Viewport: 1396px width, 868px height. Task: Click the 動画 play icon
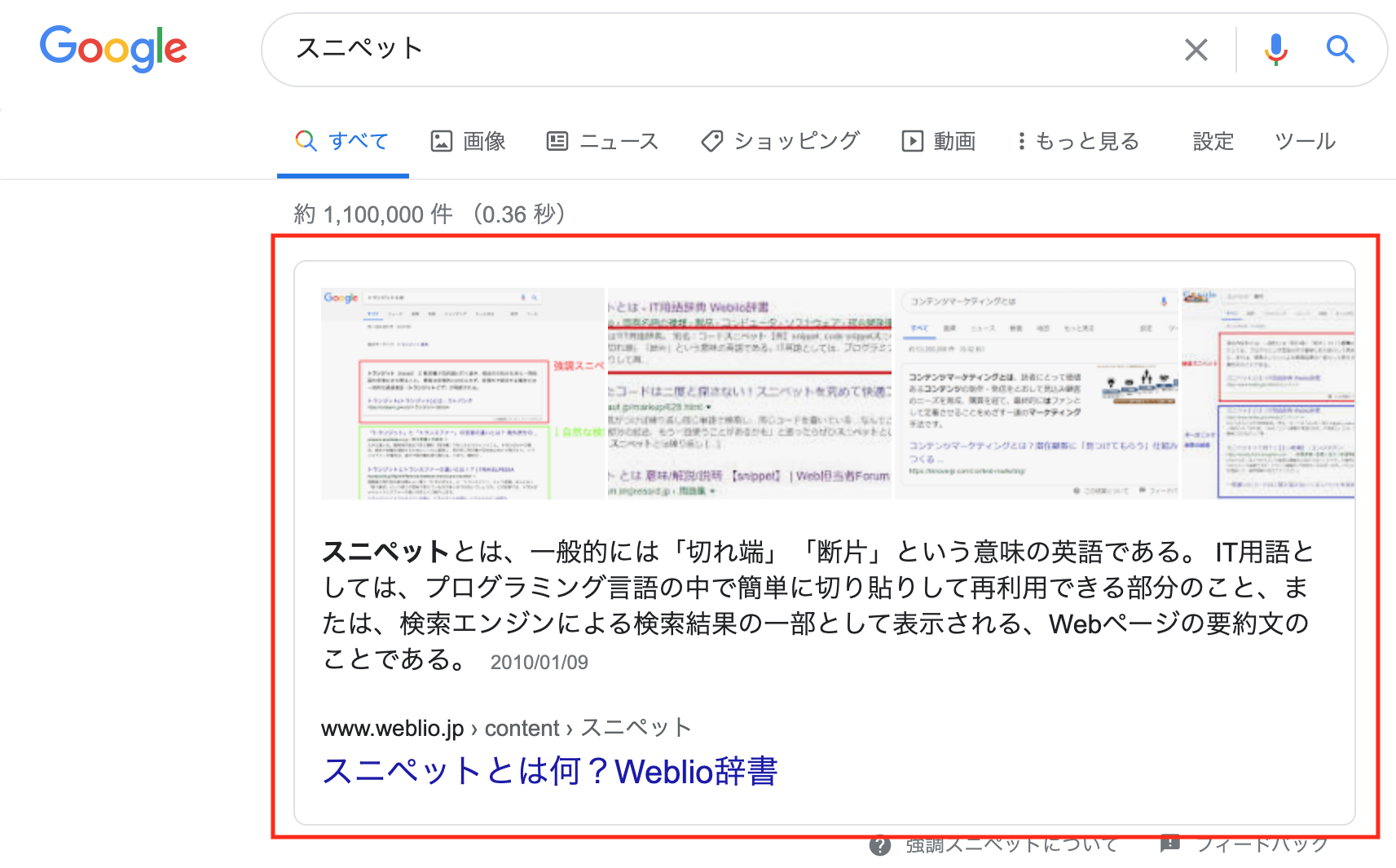click(x=912, y=141)
